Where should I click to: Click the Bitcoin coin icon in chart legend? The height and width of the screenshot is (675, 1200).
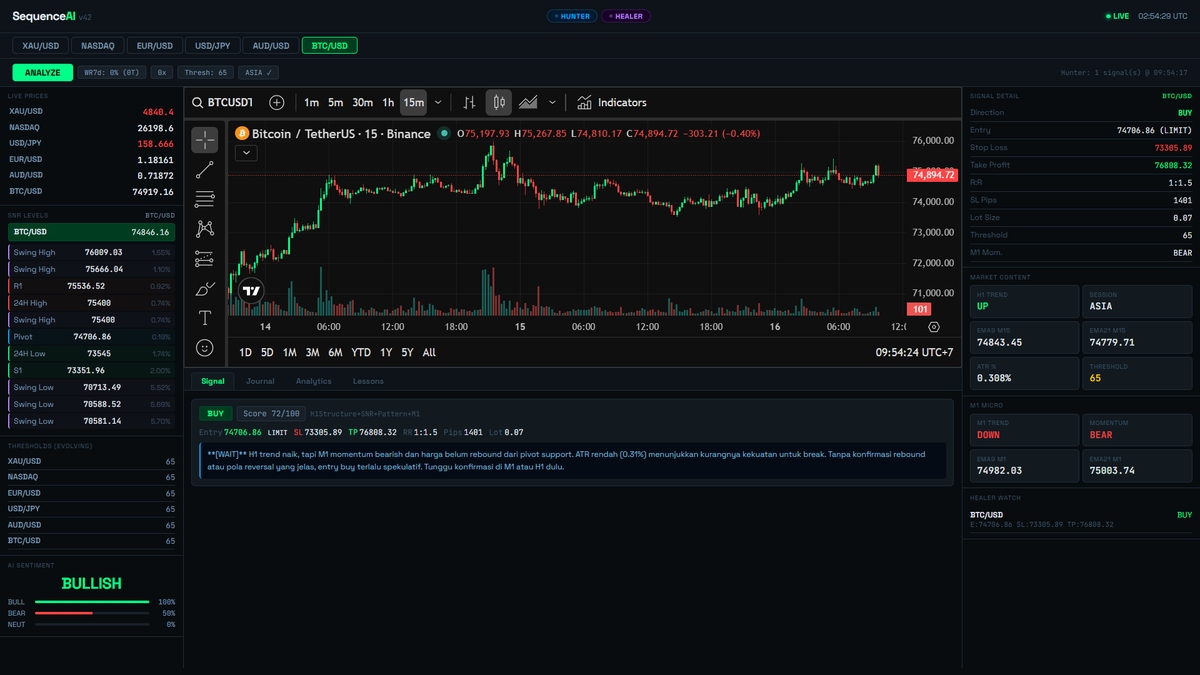point(241,133)
